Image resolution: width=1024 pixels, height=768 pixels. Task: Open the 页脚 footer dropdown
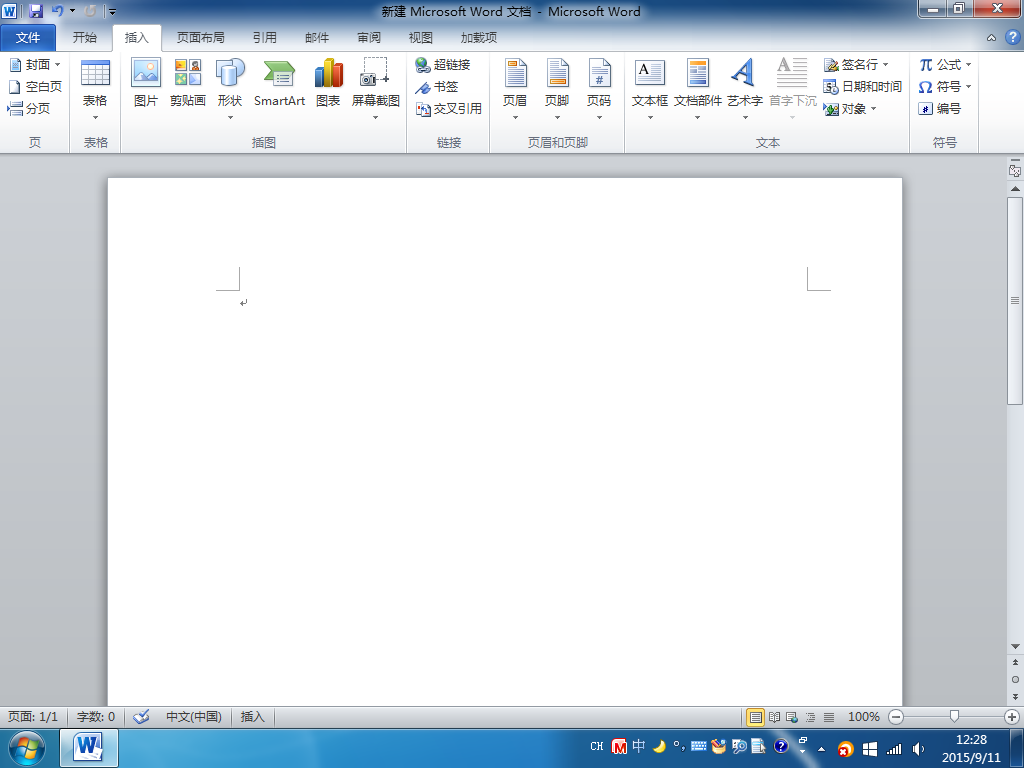click(557, 89)
